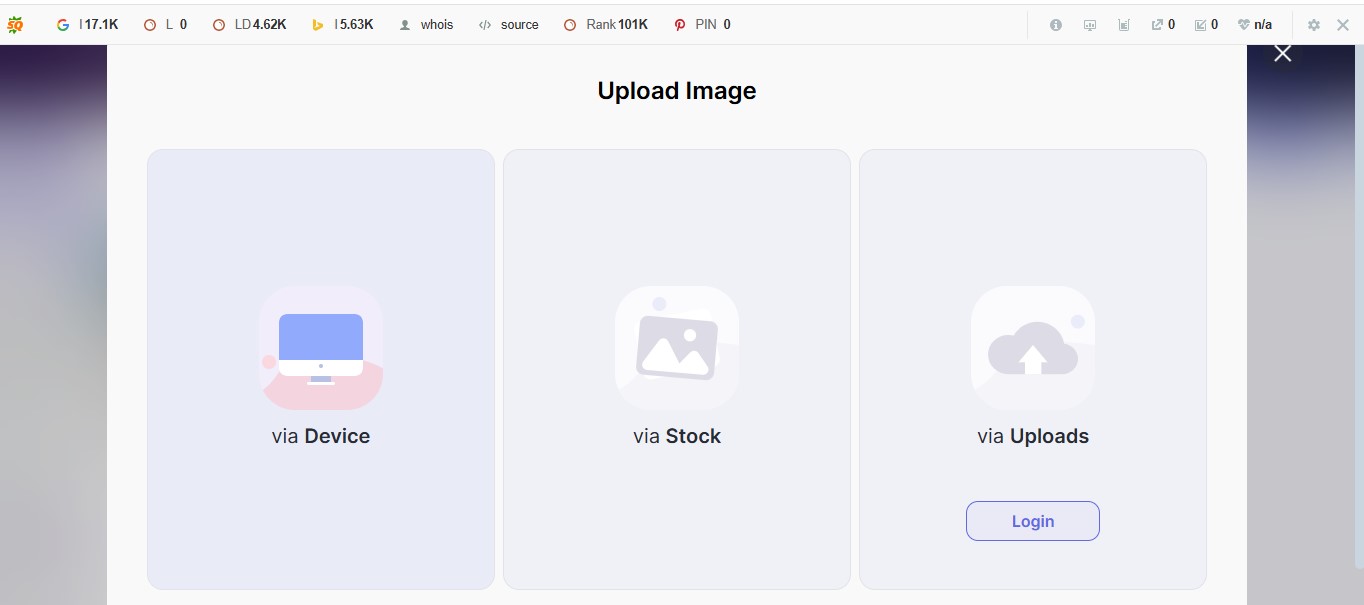View the external links metric icon
1364x605 pixels.
[1157, 24]
